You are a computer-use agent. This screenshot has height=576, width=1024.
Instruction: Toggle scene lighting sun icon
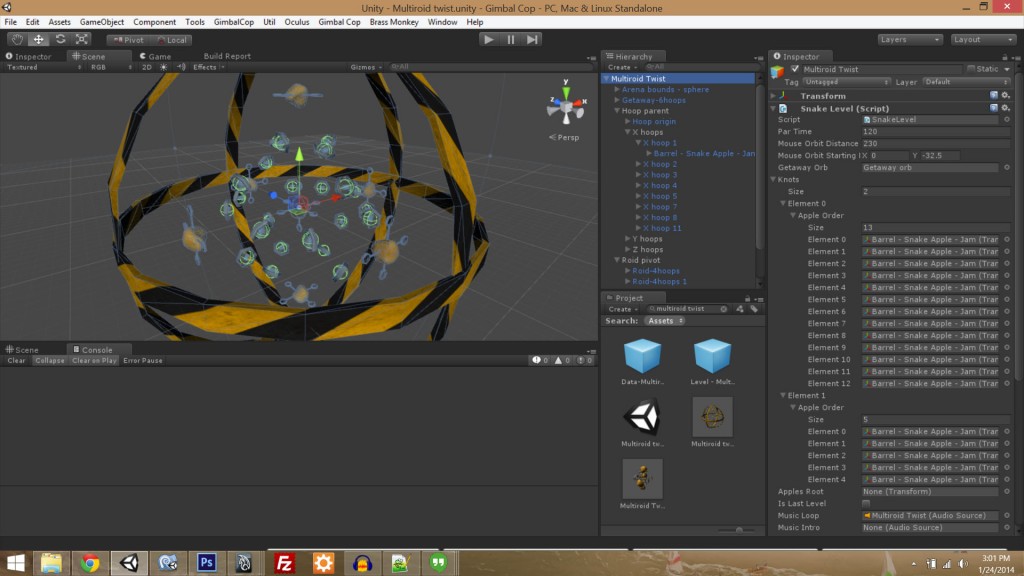pos(163,67)
